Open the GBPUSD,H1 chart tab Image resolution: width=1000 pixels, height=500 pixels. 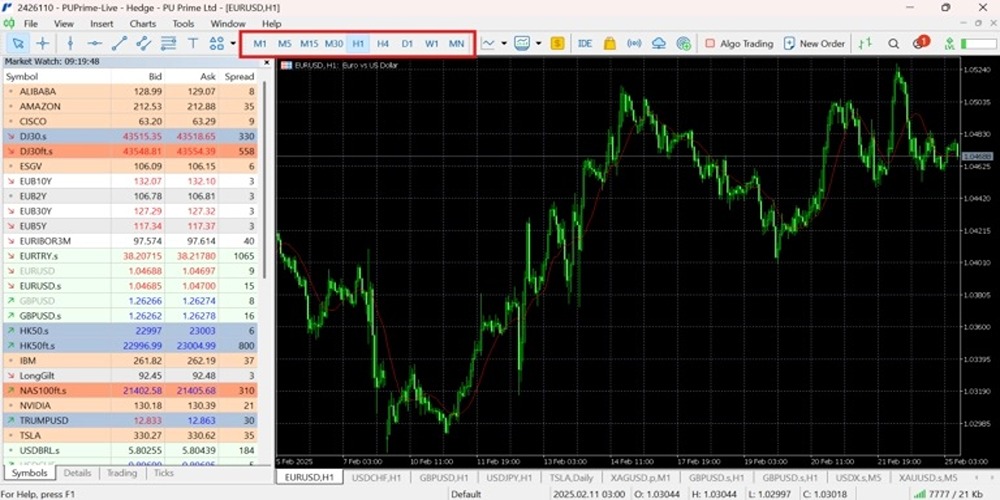click(x=443, y=477)
